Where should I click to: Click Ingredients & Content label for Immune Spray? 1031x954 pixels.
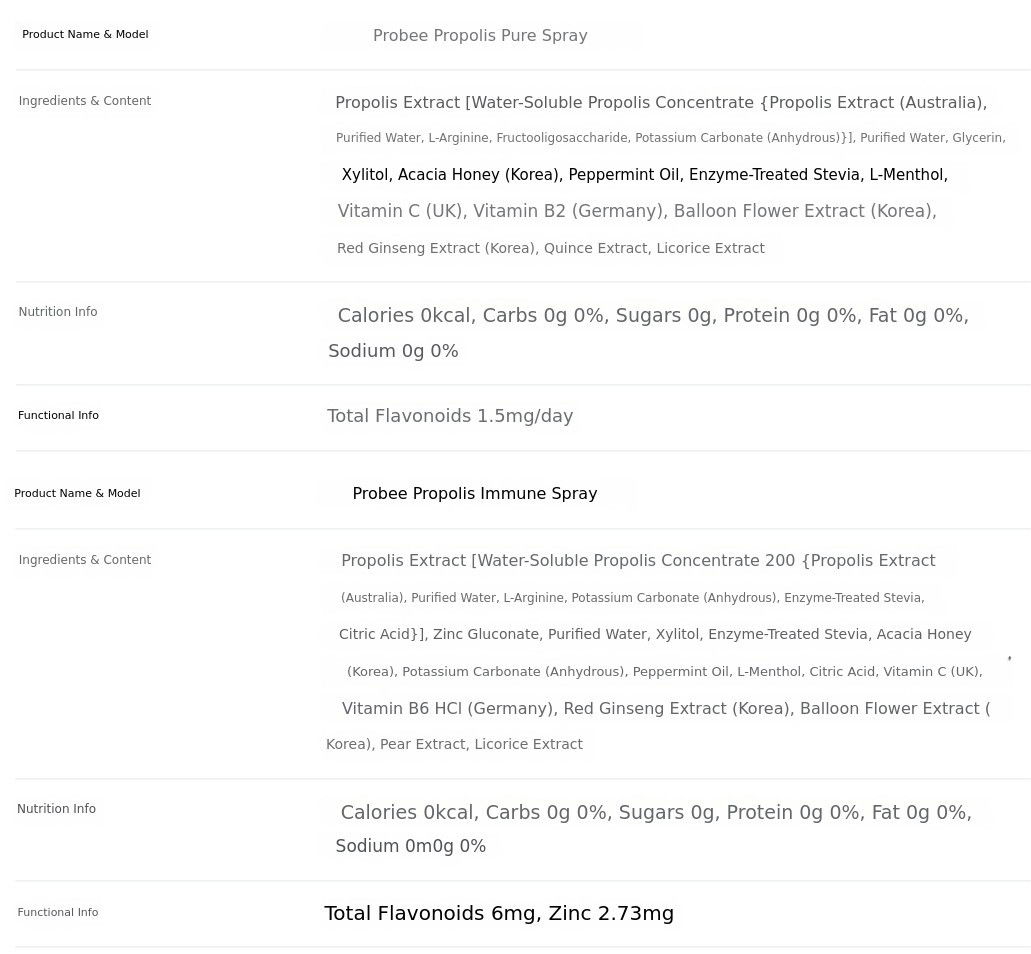tap(85, 560)
